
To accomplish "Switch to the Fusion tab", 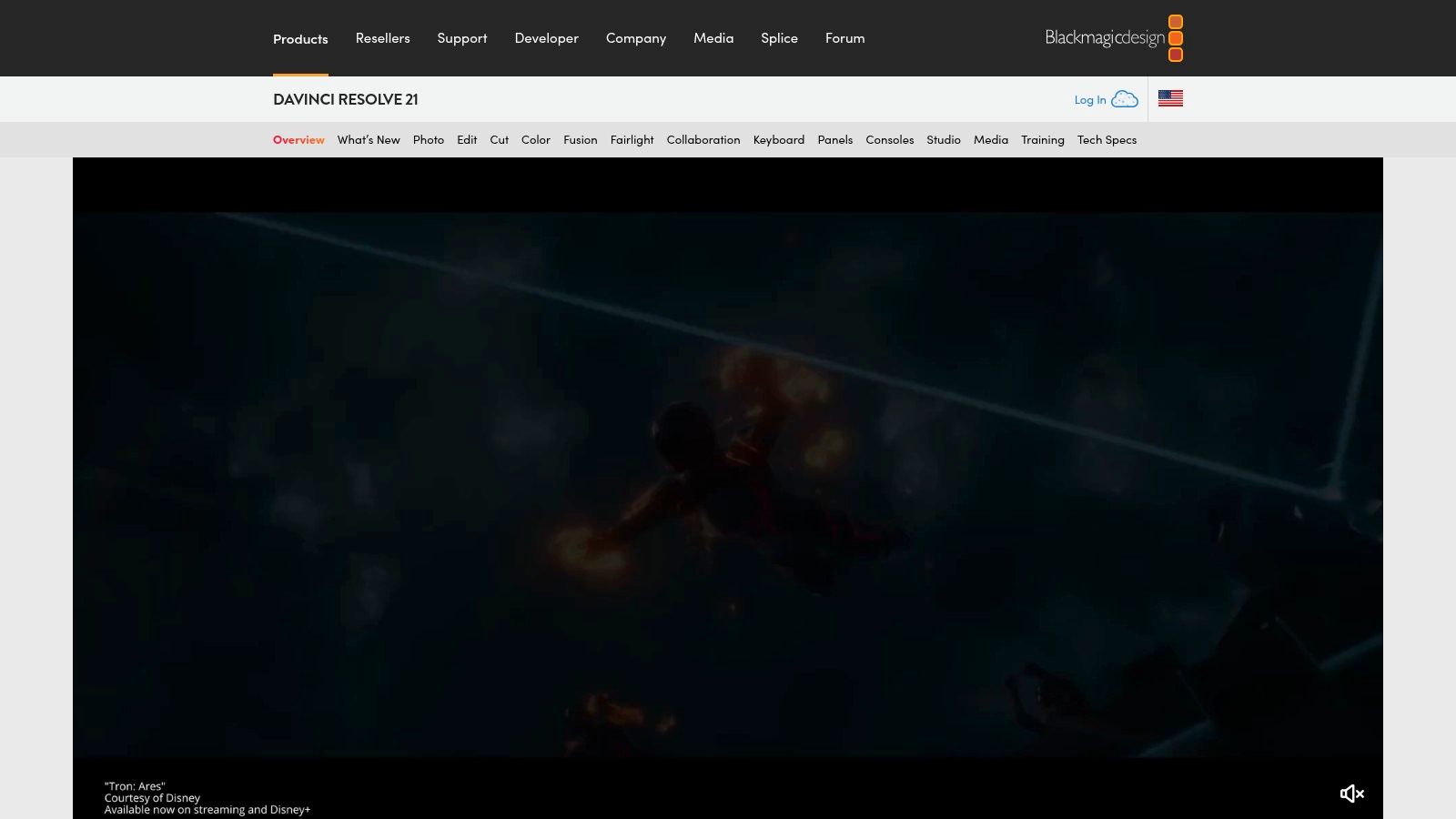I will tap(580, 140).
